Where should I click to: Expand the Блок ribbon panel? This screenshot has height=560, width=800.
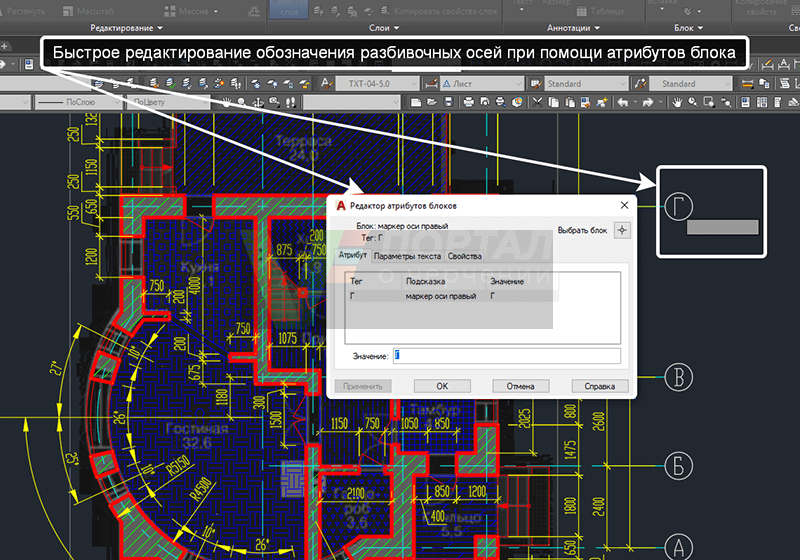pos(688,28)
